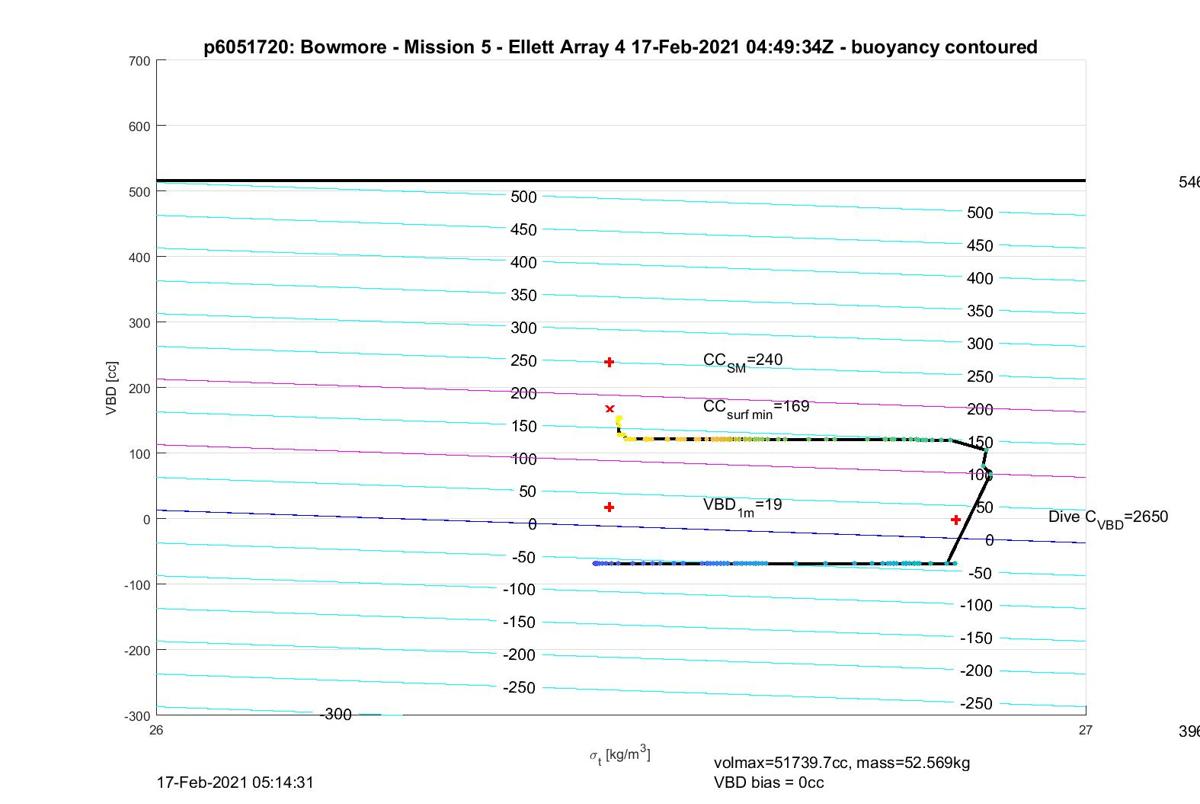Screen dimensions: 1200x804
Task: Click the red plus marker beside CC SM=240
Action: point(609,362)
